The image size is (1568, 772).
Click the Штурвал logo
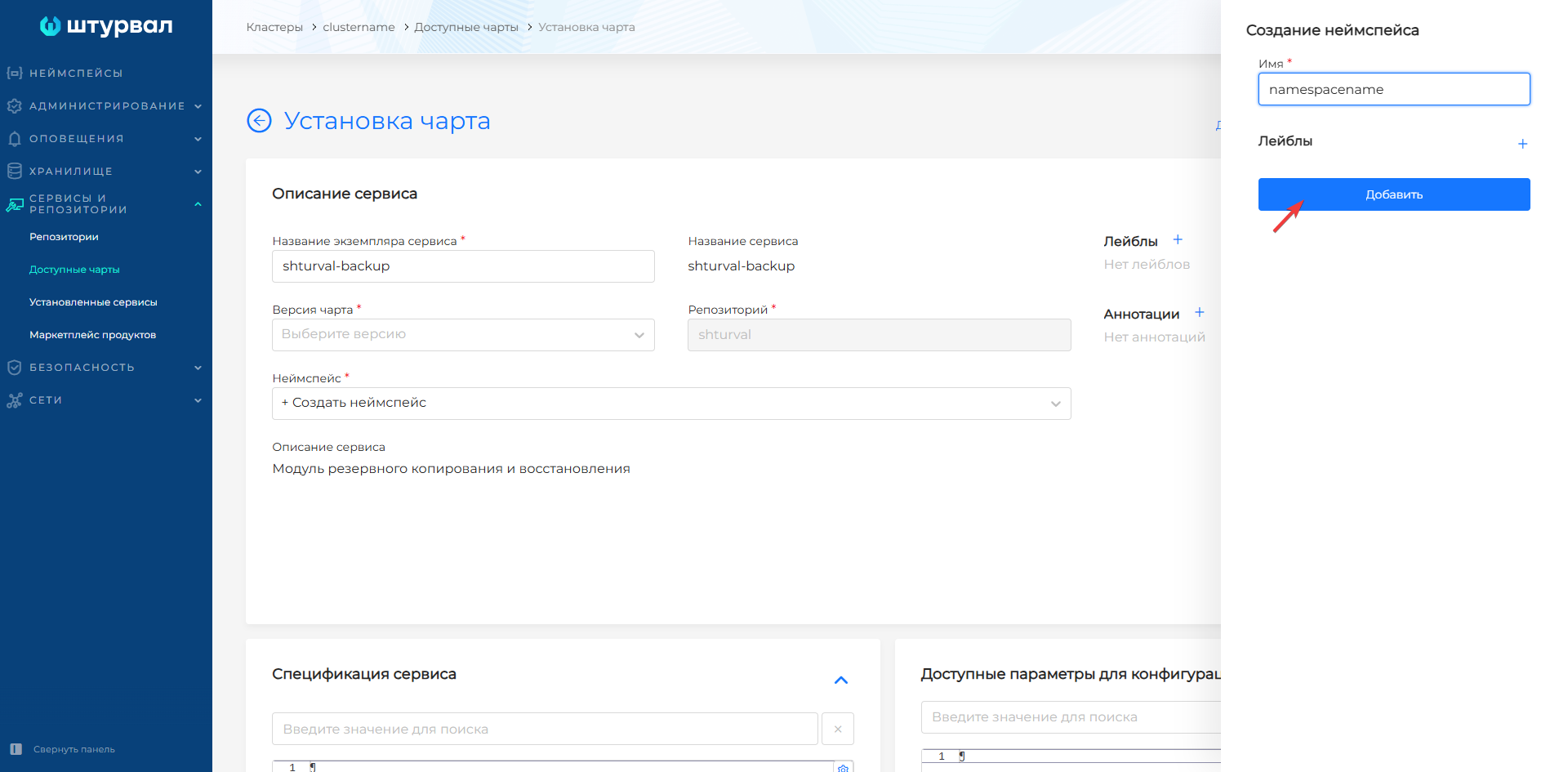tap(105, 25)
